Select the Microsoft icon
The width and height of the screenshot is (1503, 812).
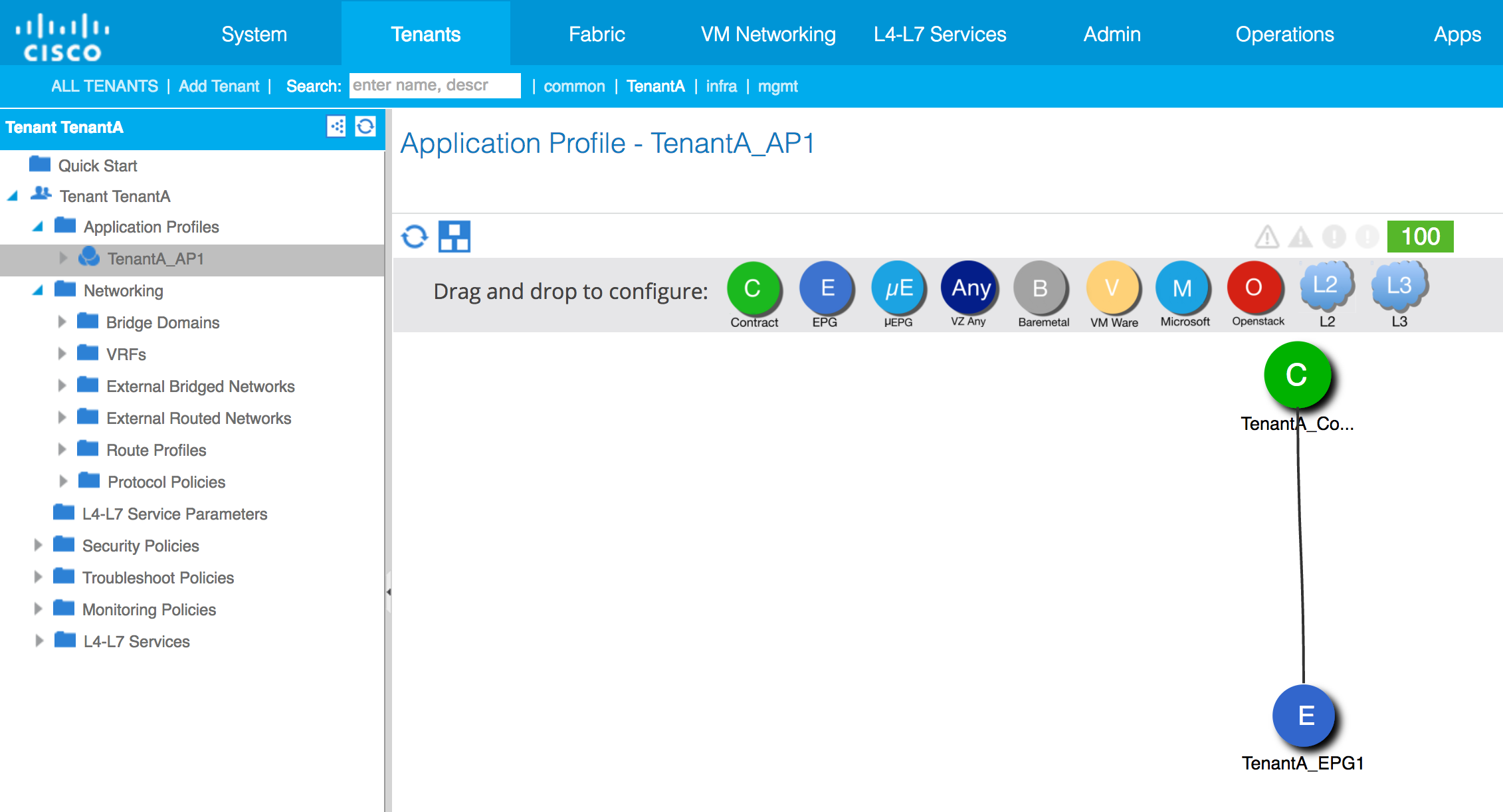pyautogui.click(x=1183, y=288)
